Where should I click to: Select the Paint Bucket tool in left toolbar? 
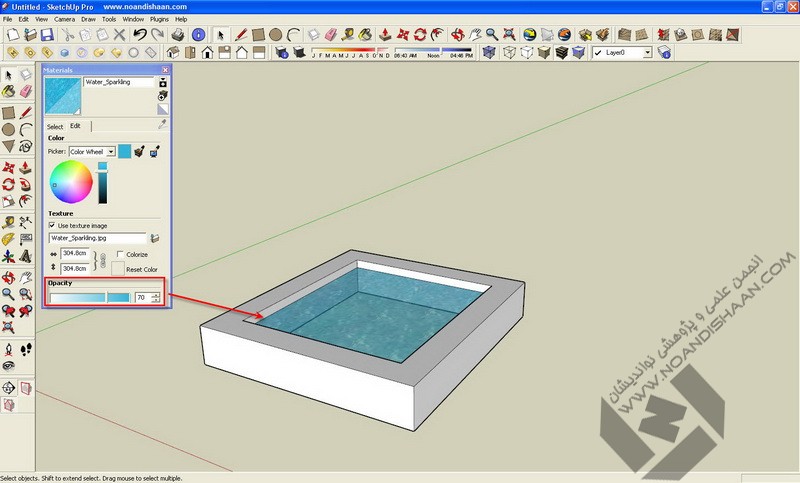[x=9, y=92]
